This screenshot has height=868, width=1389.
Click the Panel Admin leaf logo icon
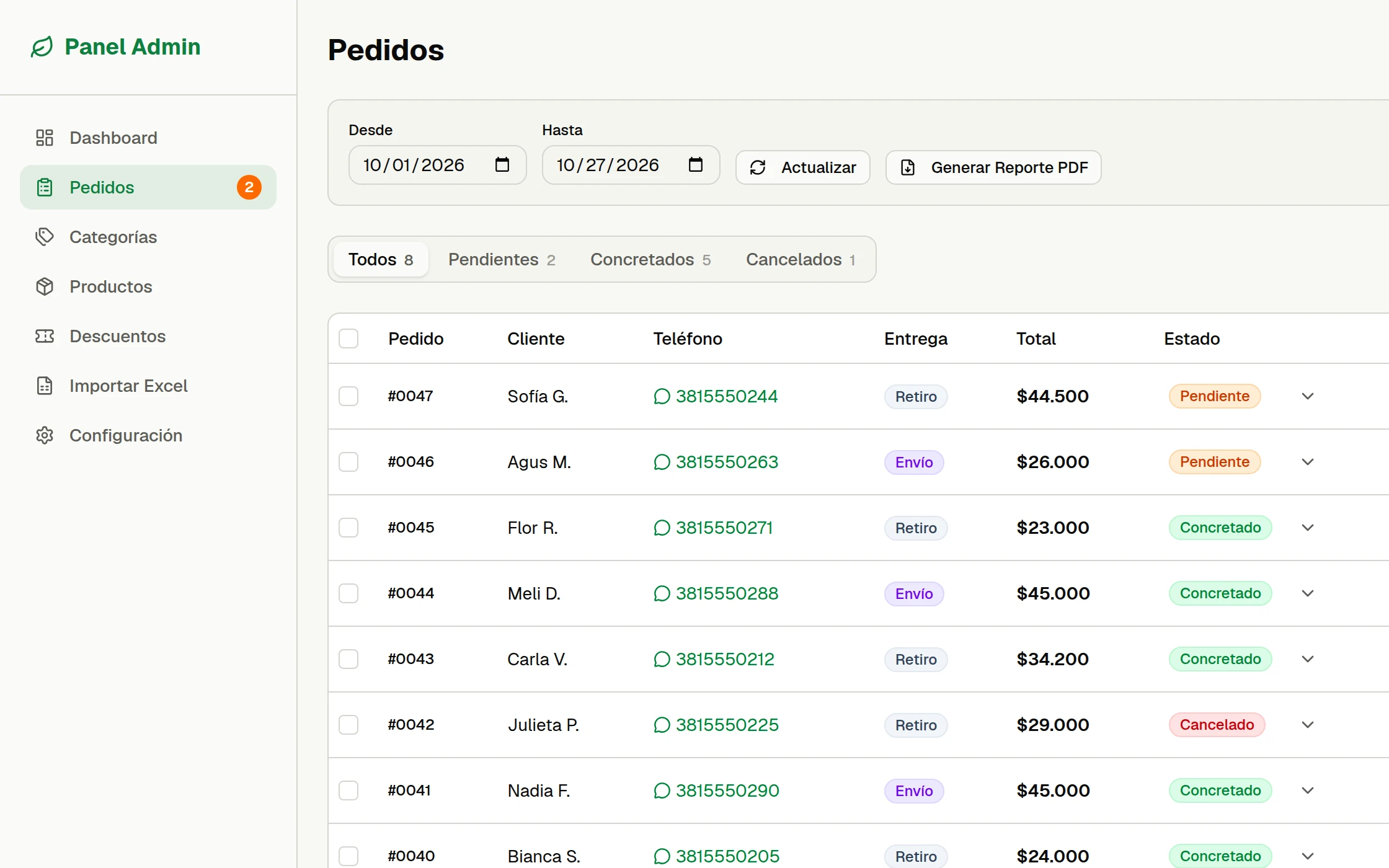point(42,47)
